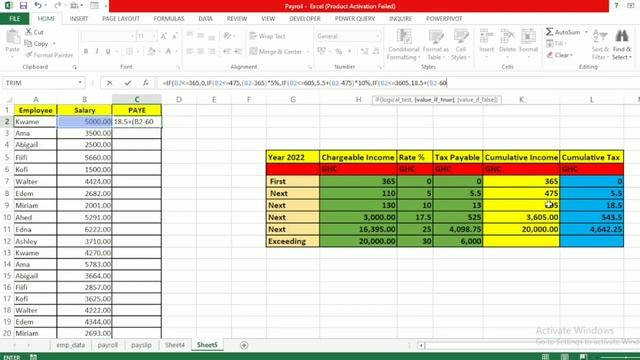The image size is (640, 360).
Task: Open the Merge & Center dropdown arrow
Action: coord(307,52)
